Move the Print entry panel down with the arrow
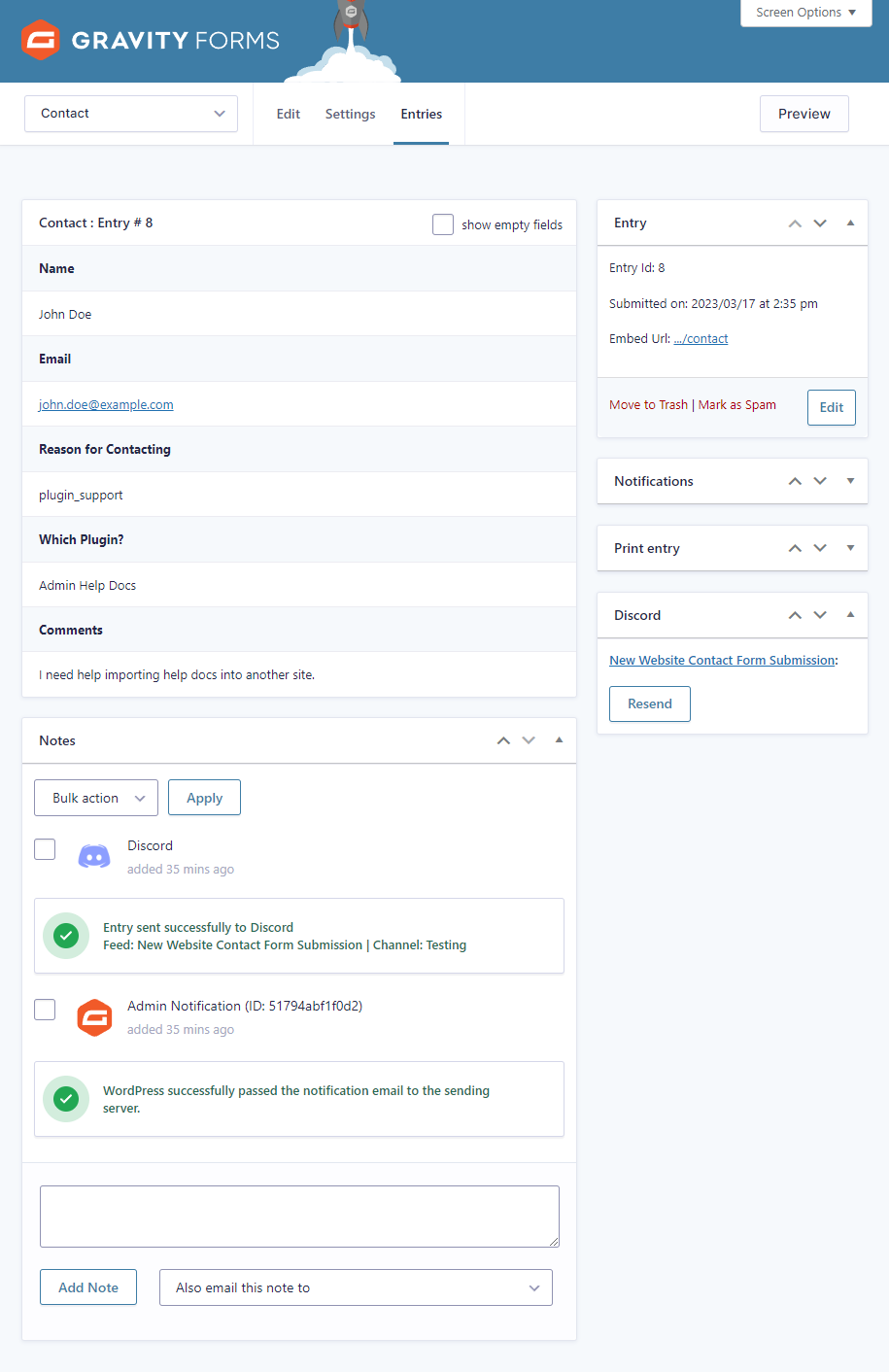This screenshot has height=1372, width=889. 819,548
